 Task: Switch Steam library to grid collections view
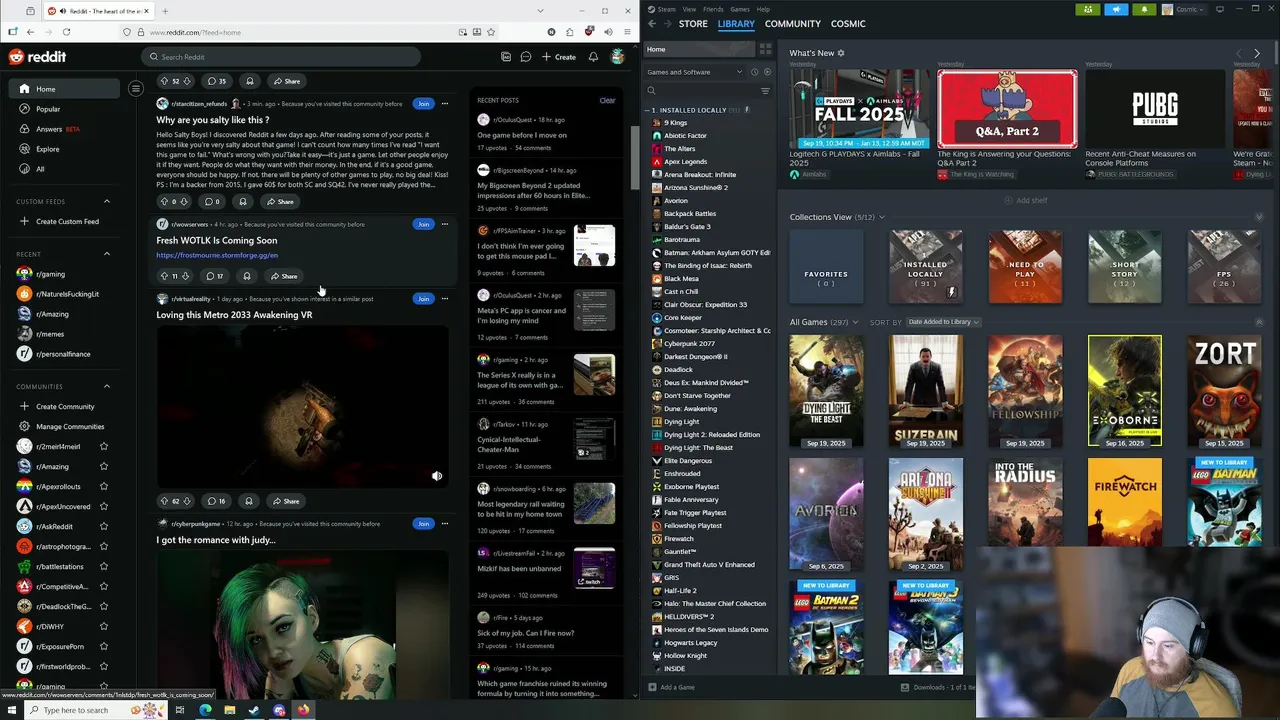click(765, 49)
